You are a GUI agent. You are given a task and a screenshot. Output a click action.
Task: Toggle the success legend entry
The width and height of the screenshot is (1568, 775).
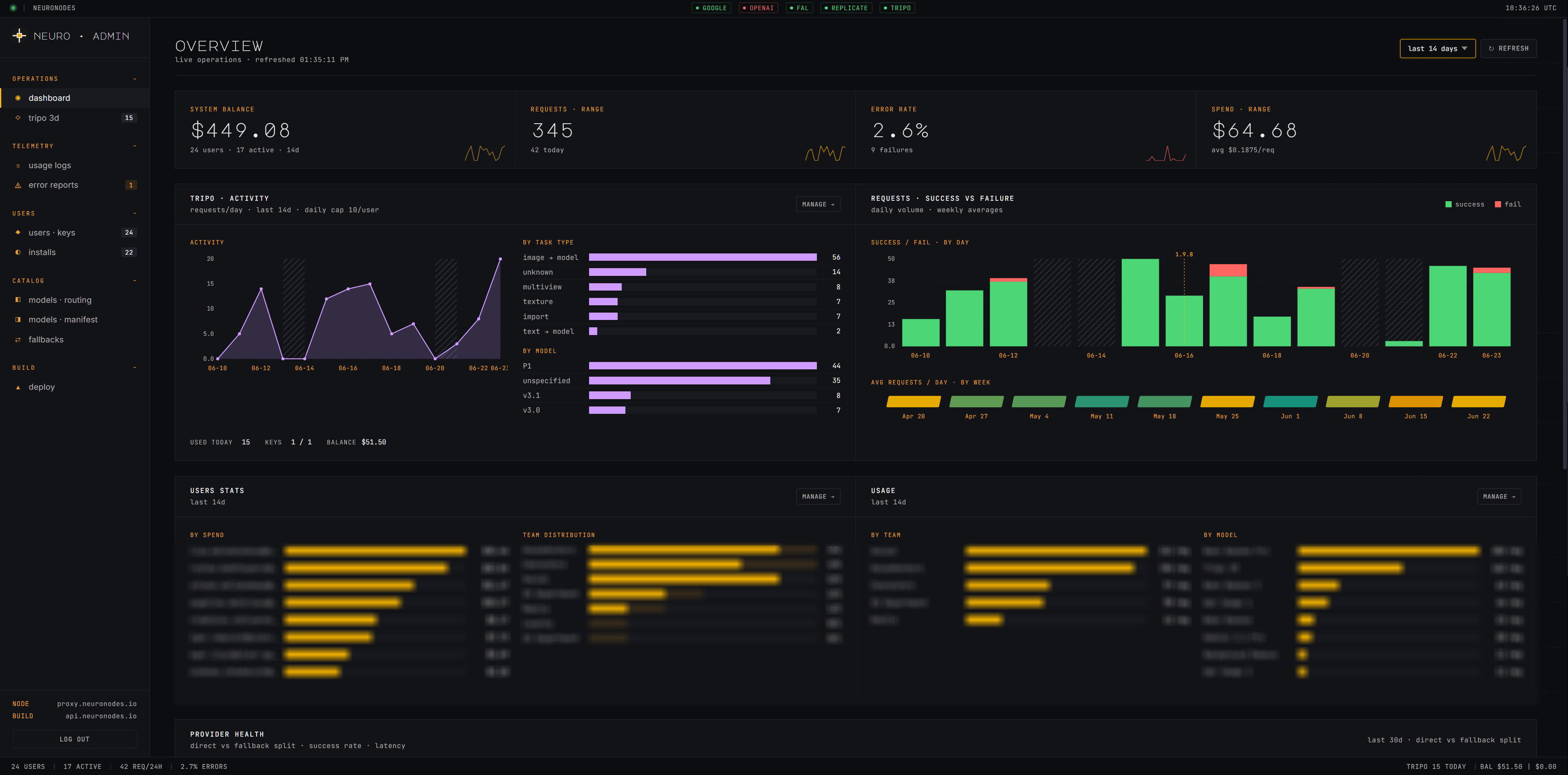pos(1465,204)
